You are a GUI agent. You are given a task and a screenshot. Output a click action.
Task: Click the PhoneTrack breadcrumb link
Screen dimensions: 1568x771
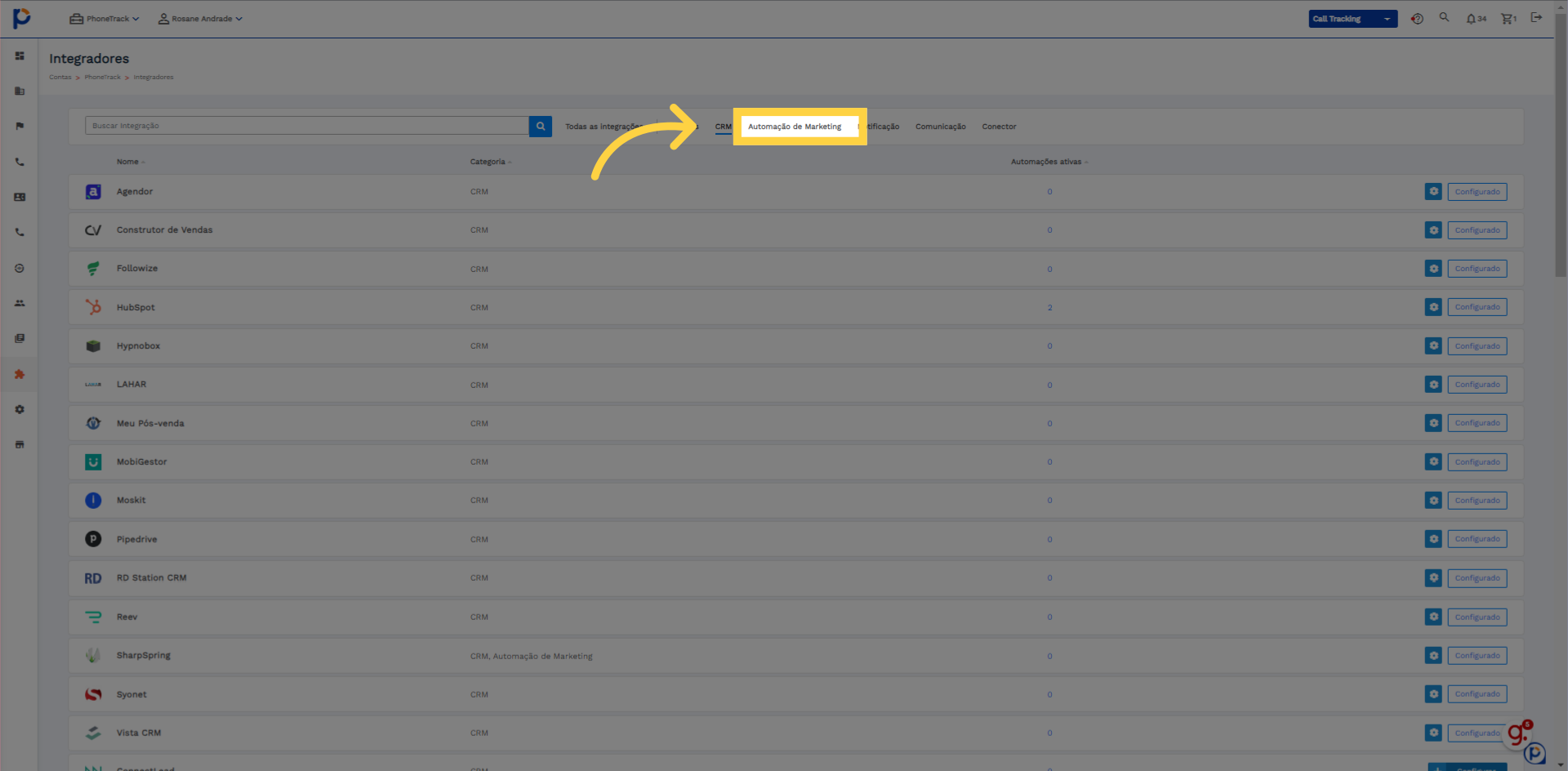[x=102, y=78]
